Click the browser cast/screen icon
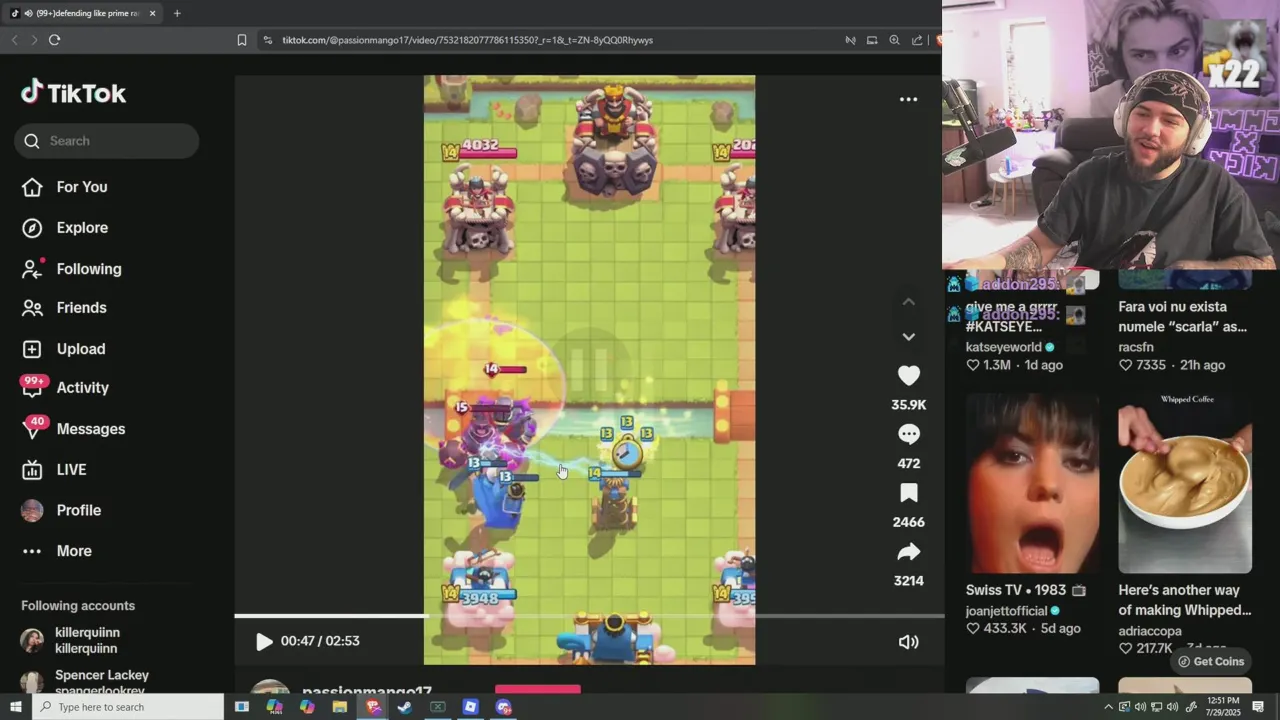The image size is (1280, 720). click(x=872, y=40)
